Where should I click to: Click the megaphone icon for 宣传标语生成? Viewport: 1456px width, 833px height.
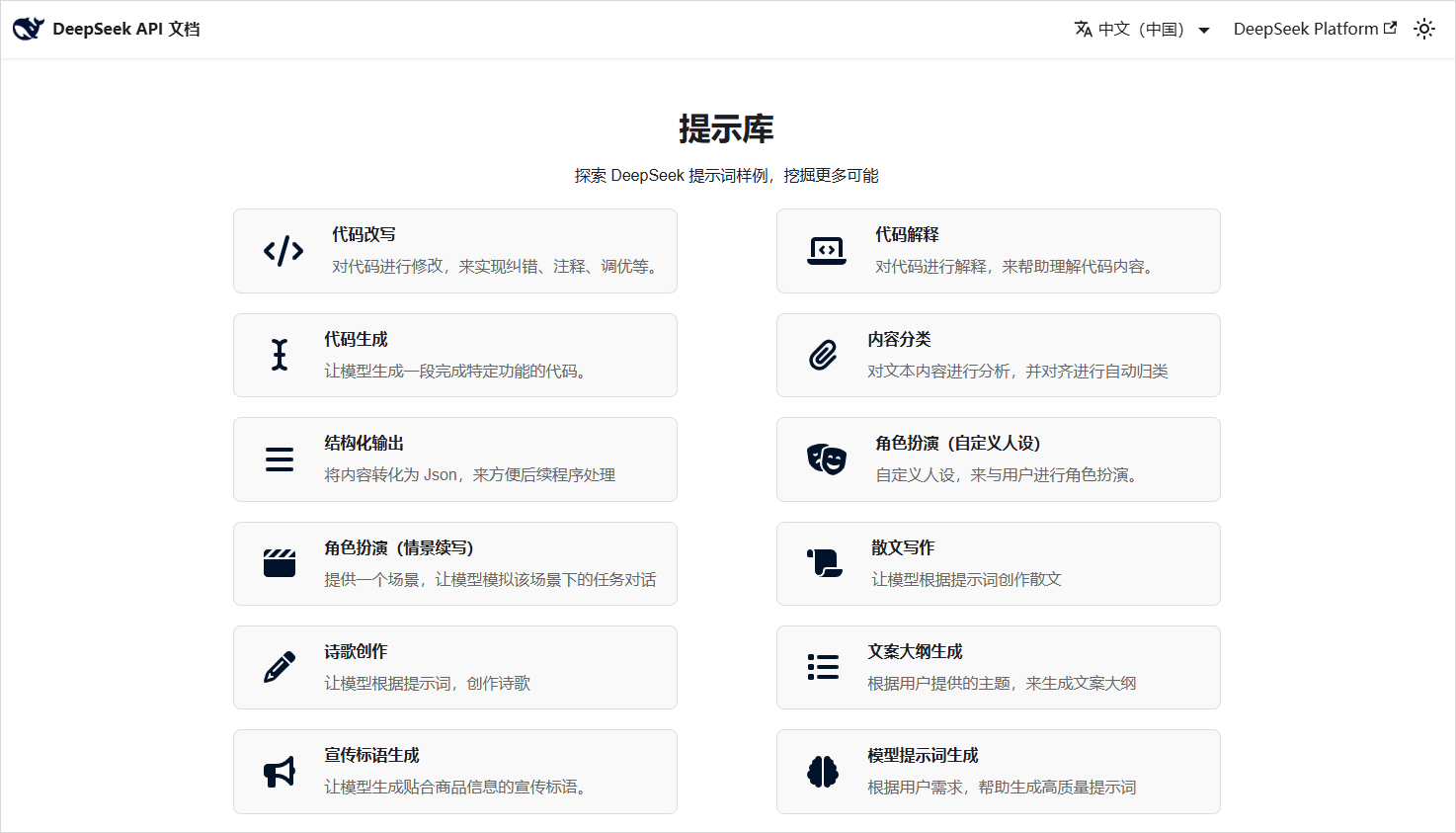278,771
